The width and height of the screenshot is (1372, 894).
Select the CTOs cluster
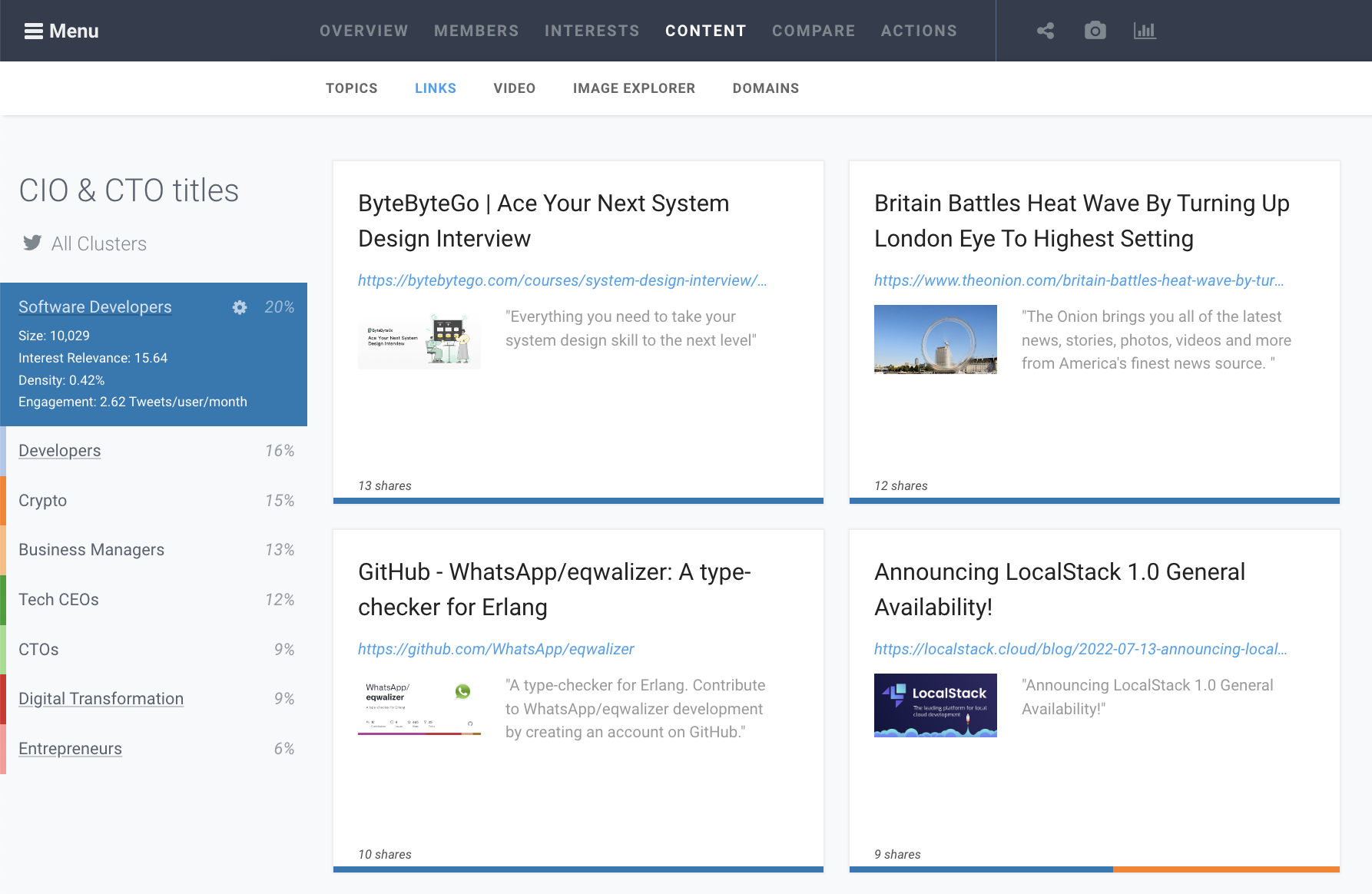tap(38, 650)
